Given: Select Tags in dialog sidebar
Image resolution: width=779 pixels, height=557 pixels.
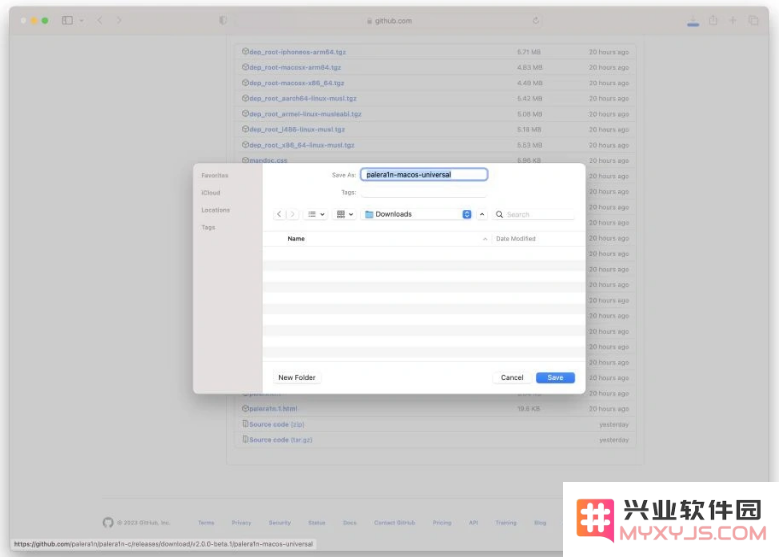Looking at the screenshot, I should 208,228.
